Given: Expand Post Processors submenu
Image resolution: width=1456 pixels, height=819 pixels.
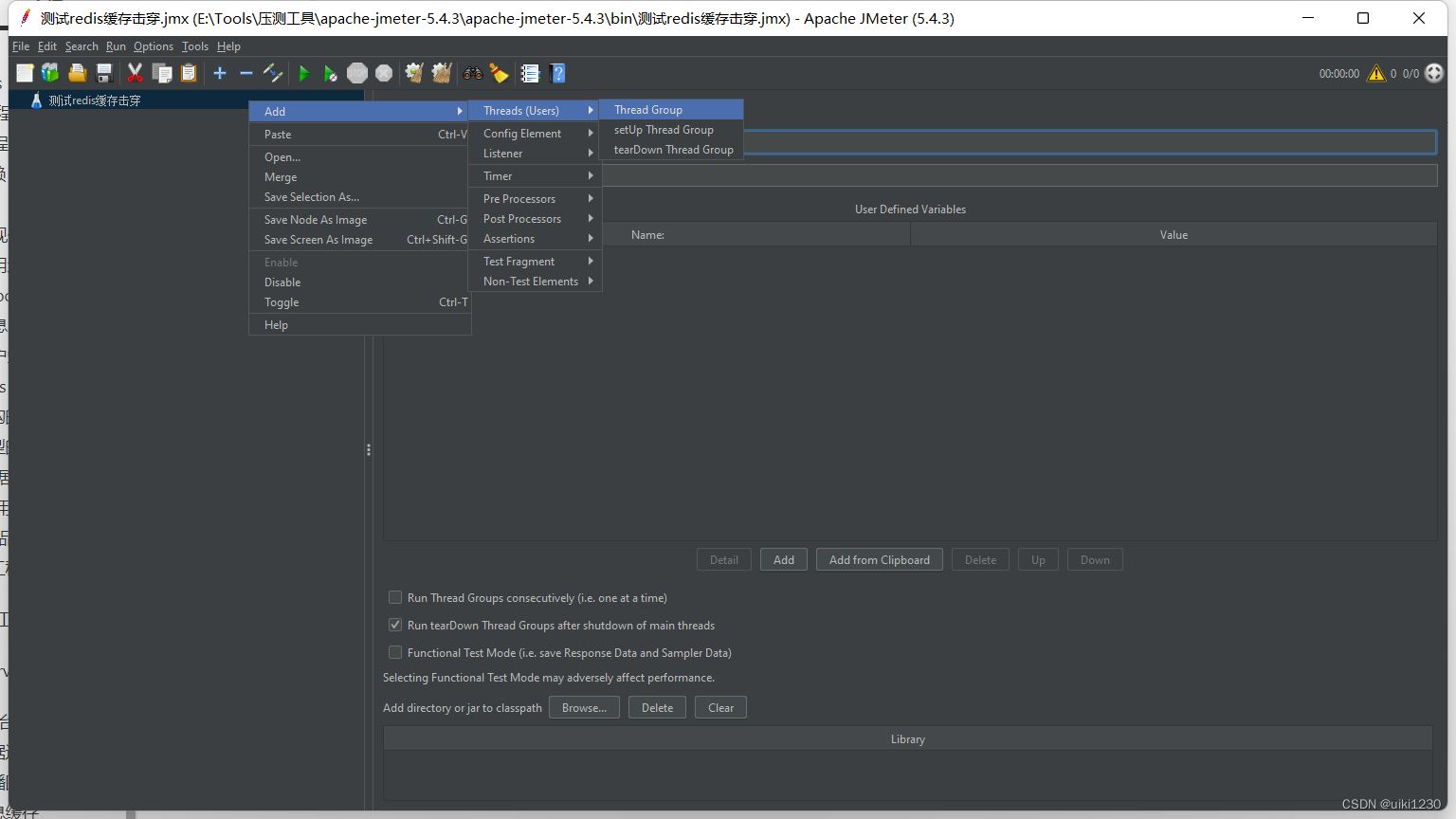Looking at the screenshot, I should pos(536,219).
